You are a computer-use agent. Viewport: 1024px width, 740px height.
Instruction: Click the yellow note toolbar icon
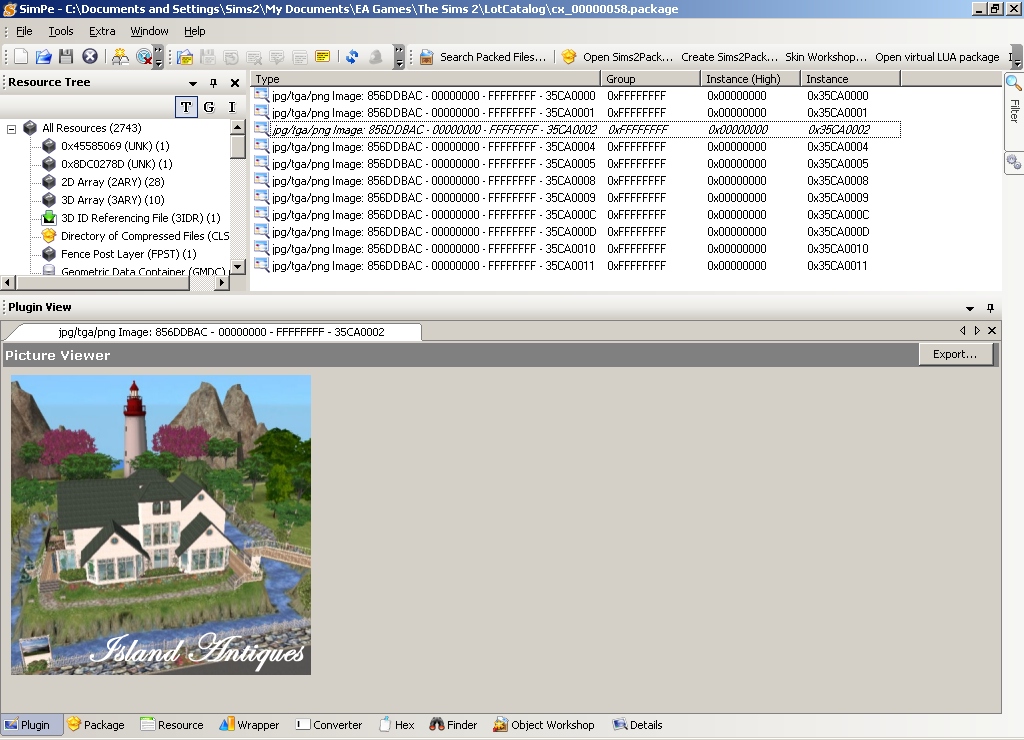pos(322,57)
